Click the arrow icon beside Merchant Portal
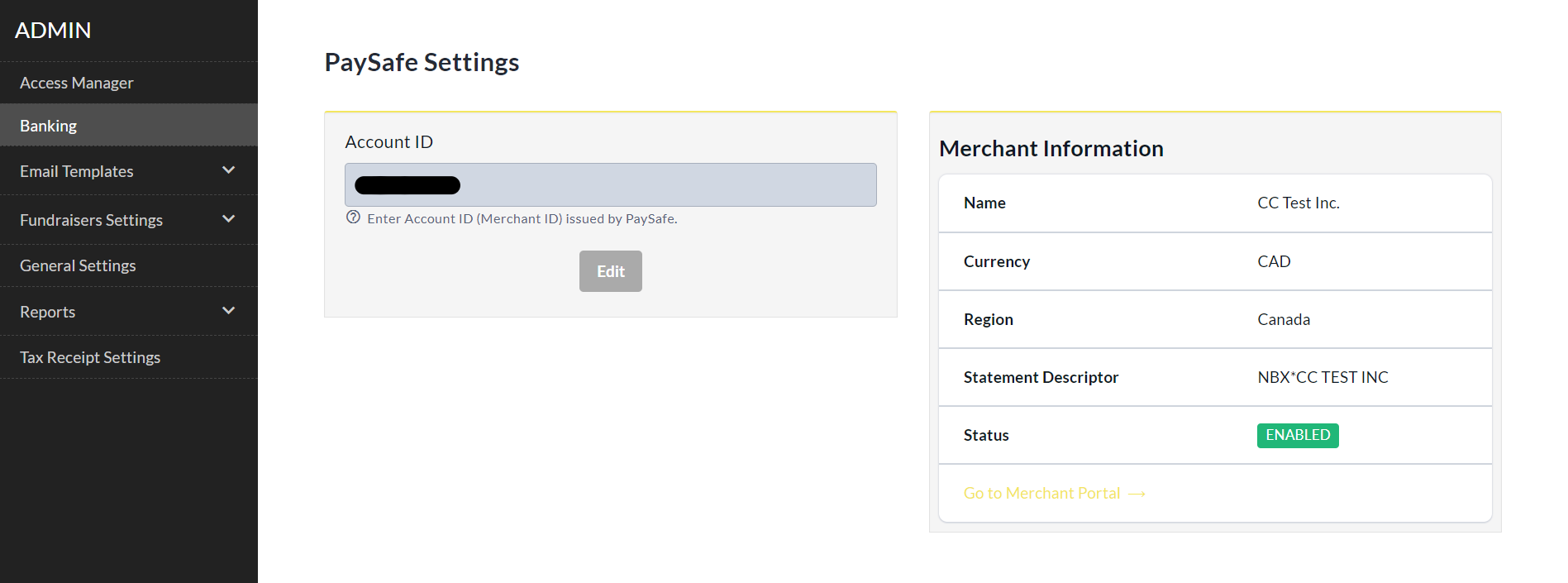The image size is (1568, 583). (1137, 494)
